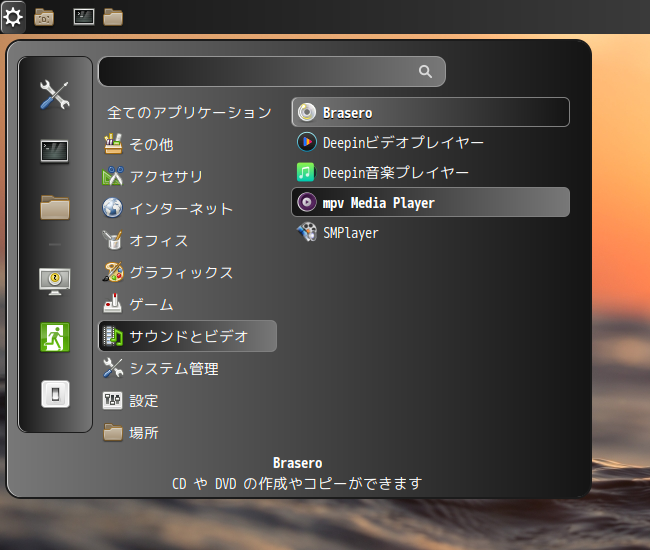Open the 設定 category
Viewport: 650px width, 550px height.
(x=187, y=400)
